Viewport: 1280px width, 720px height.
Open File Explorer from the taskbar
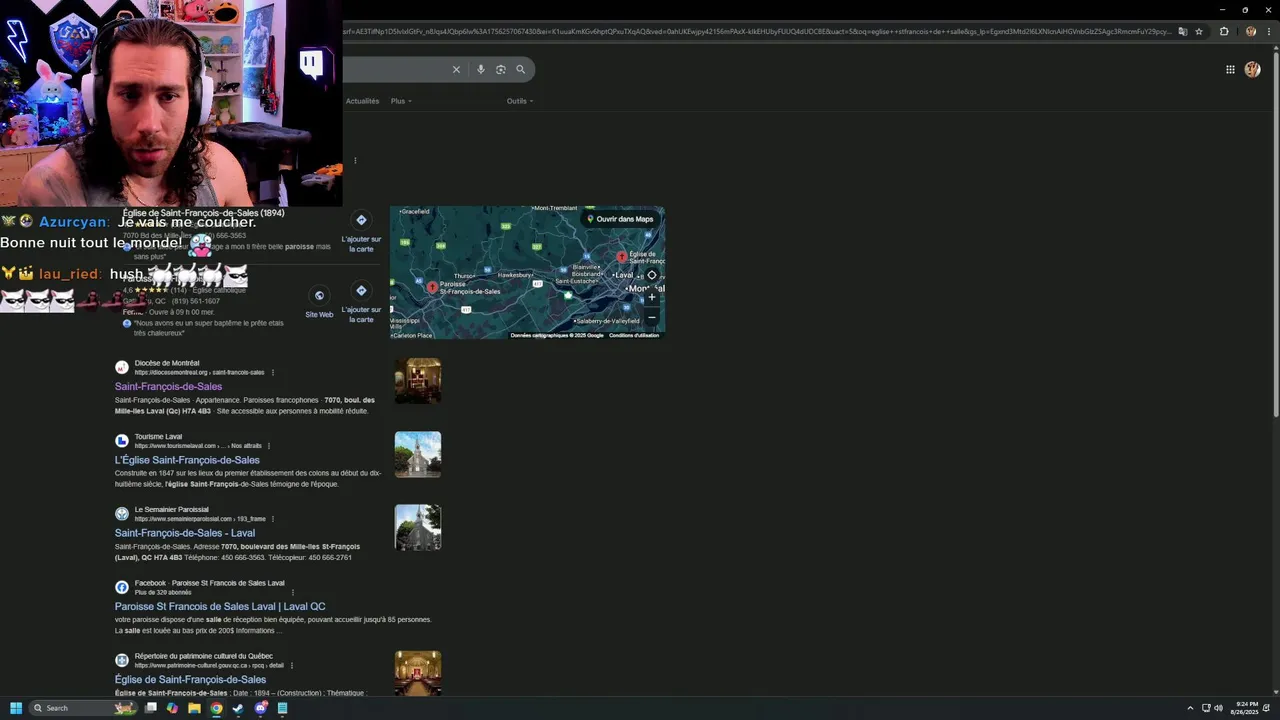point(194,708)
